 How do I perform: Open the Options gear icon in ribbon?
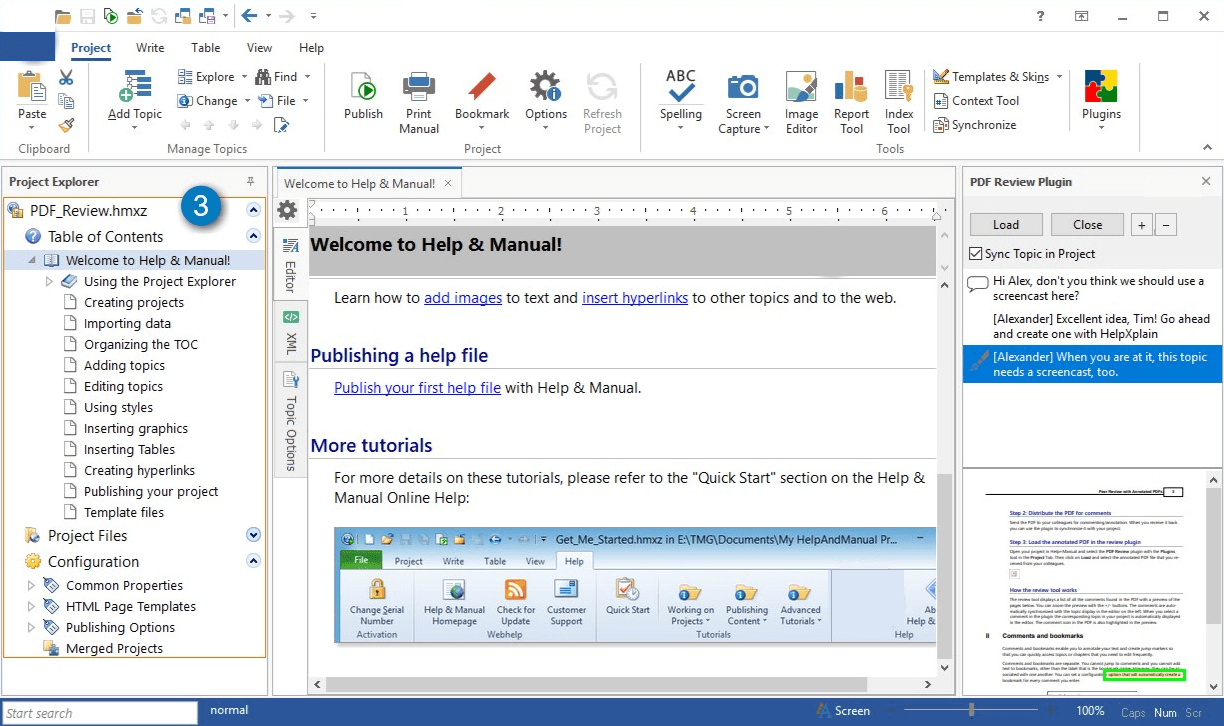tap(546, 86)
